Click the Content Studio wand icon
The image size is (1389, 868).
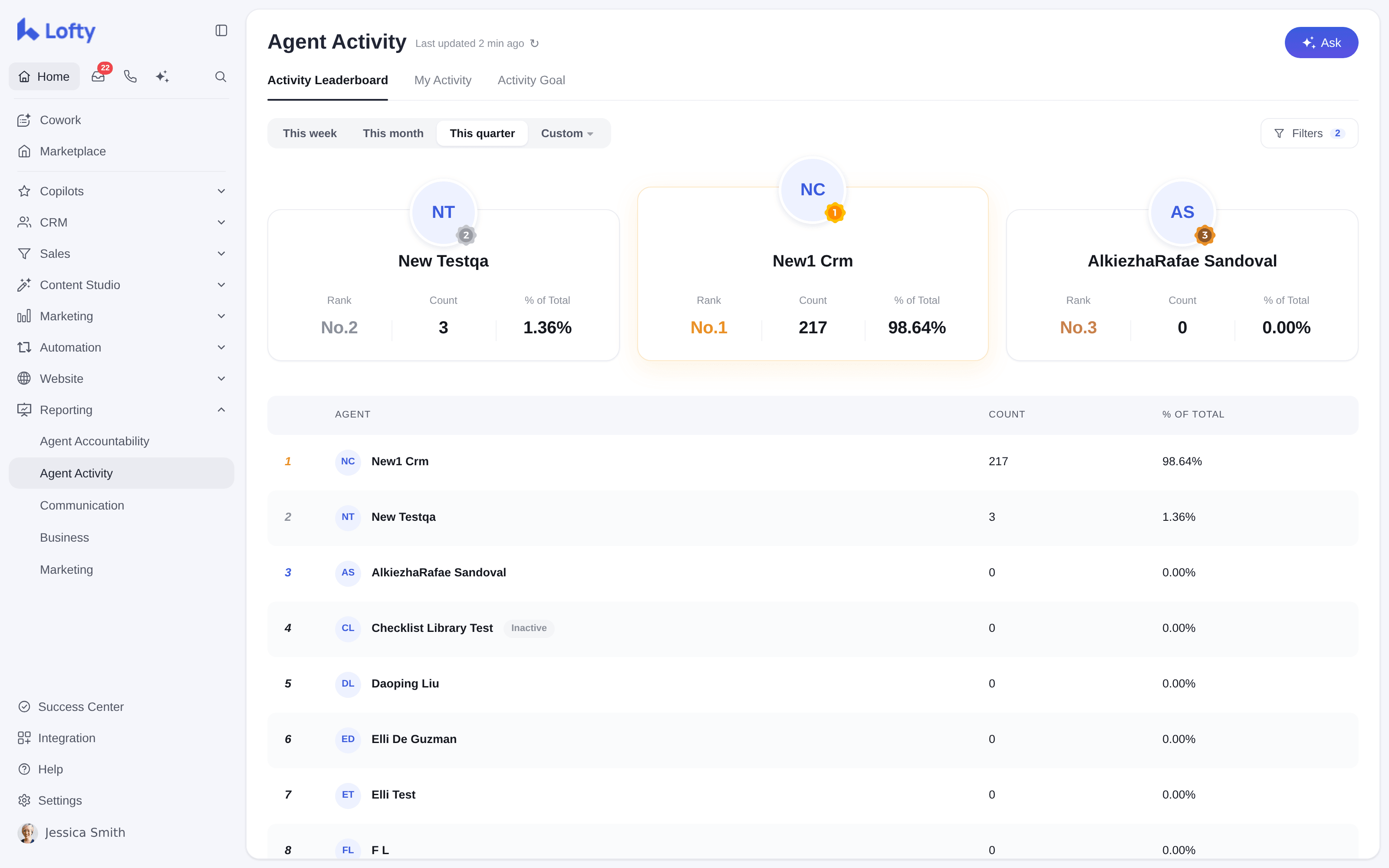coord(24,285)
